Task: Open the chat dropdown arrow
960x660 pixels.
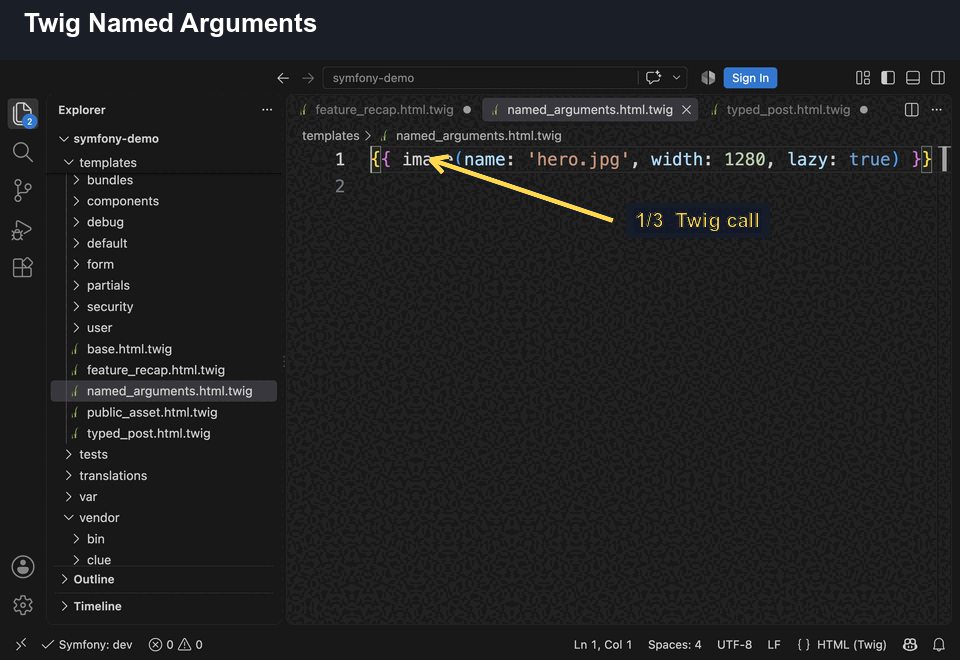Action: point(677,78)
